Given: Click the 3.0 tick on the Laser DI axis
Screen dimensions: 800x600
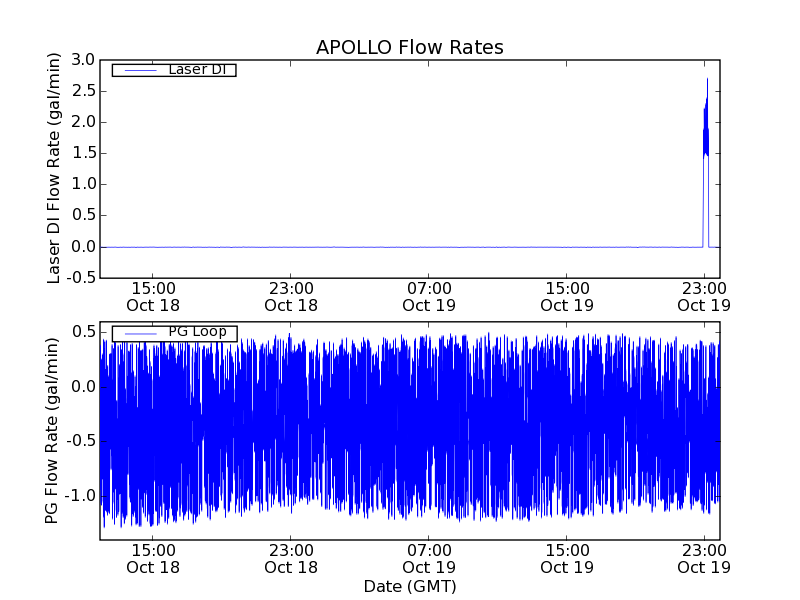Looking at the screenshot, I should click(x=80, y=61).
